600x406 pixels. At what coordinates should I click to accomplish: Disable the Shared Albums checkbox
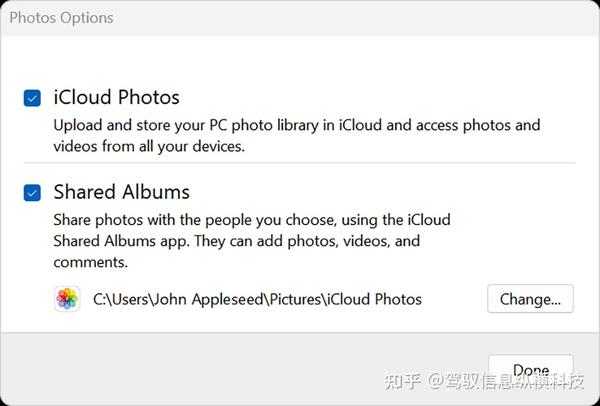pyautogui.click(x=32, y=192)
